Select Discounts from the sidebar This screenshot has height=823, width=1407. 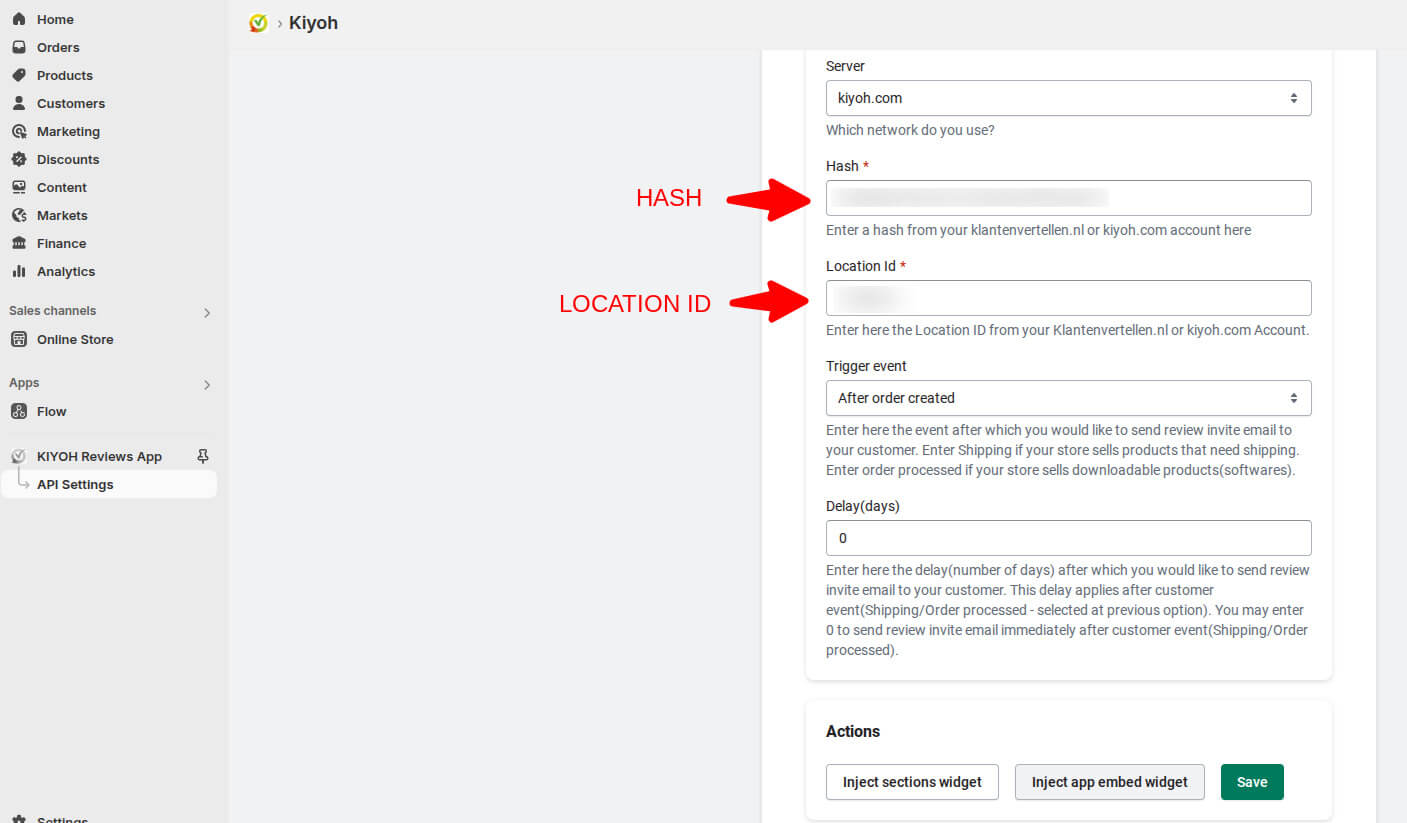[67, 159]
